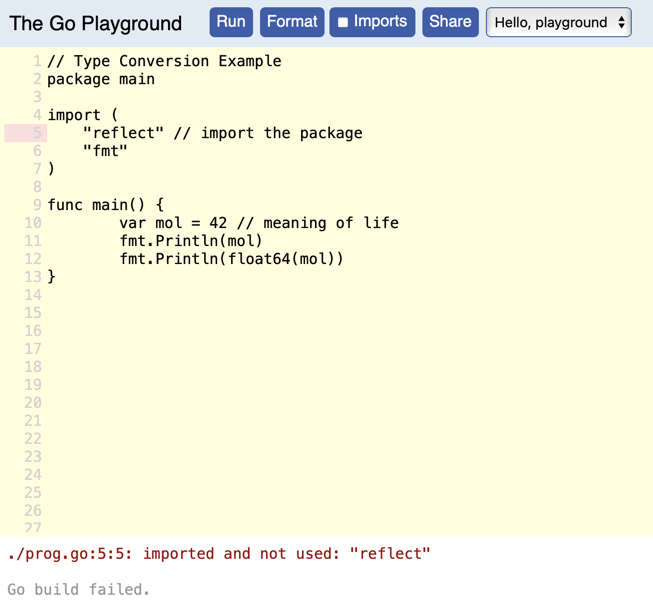Screen dimensions: 653x615
Task: Click line number 9 in the gutter
Action: 37,205
